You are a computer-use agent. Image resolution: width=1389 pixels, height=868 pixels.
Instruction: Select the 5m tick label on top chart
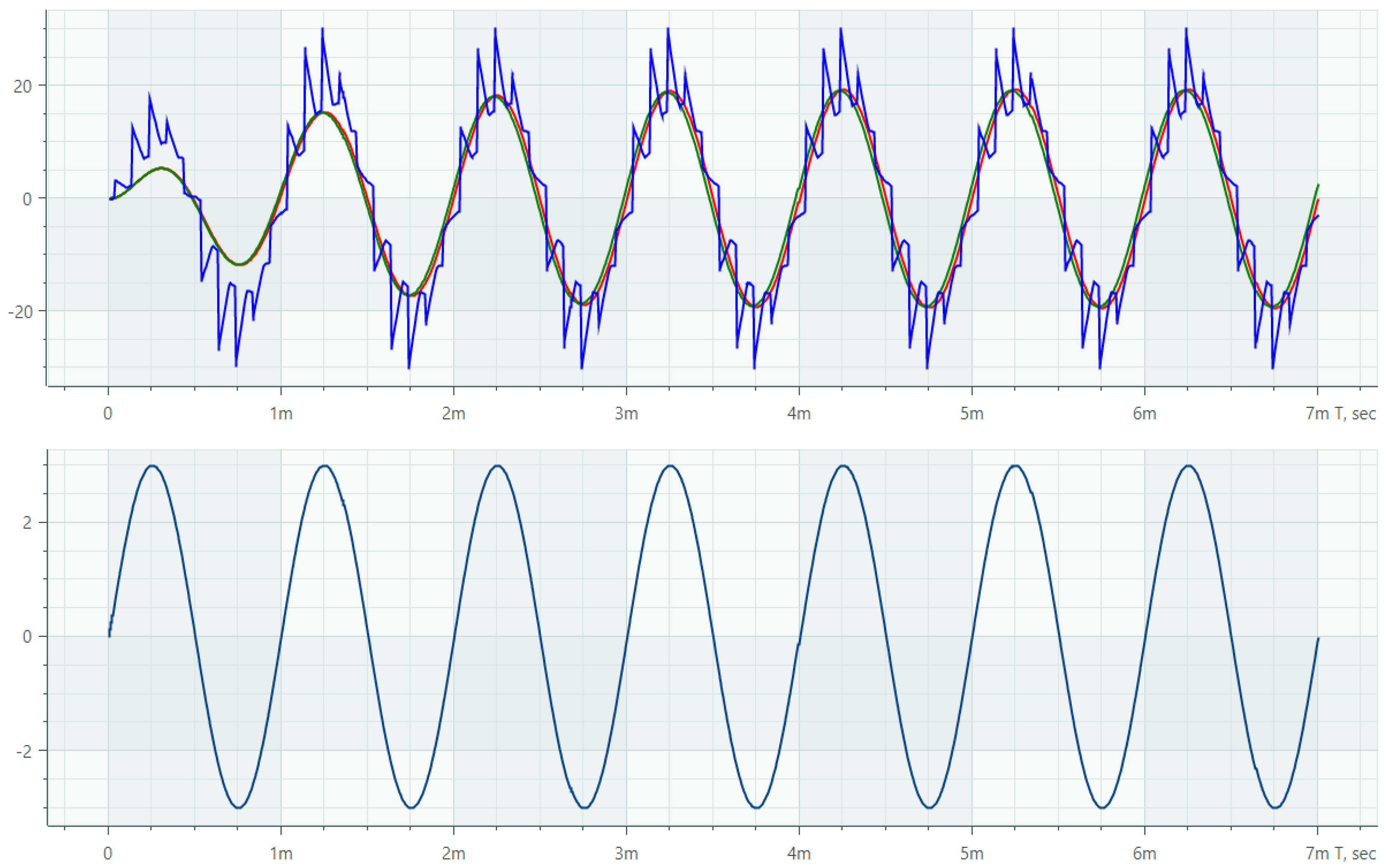click(972, 414)
